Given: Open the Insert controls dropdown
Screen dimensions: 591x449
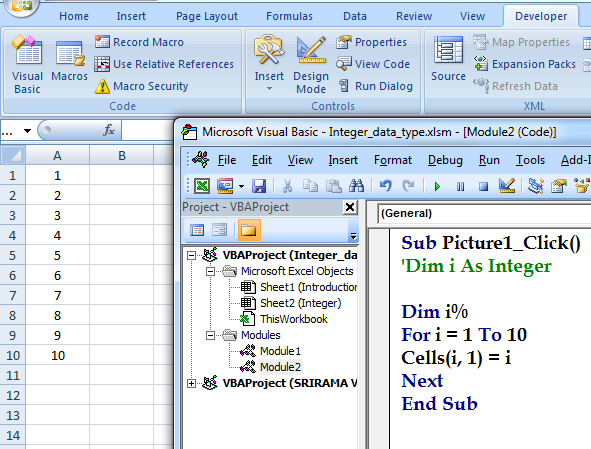Looking at the screenshot, I should click(x=269, y=63).
